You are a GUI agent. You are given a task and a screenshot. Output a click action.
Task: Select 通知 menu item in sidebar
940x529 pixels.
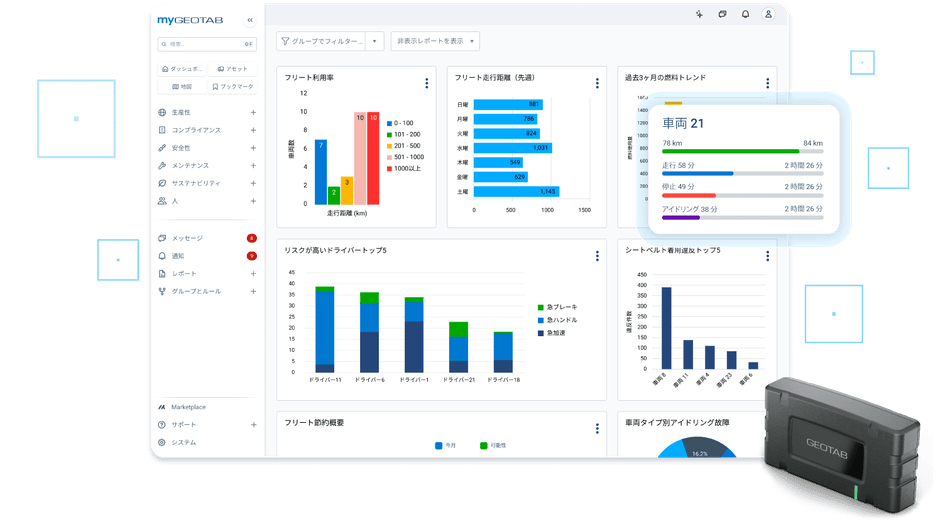coord(207,256)
